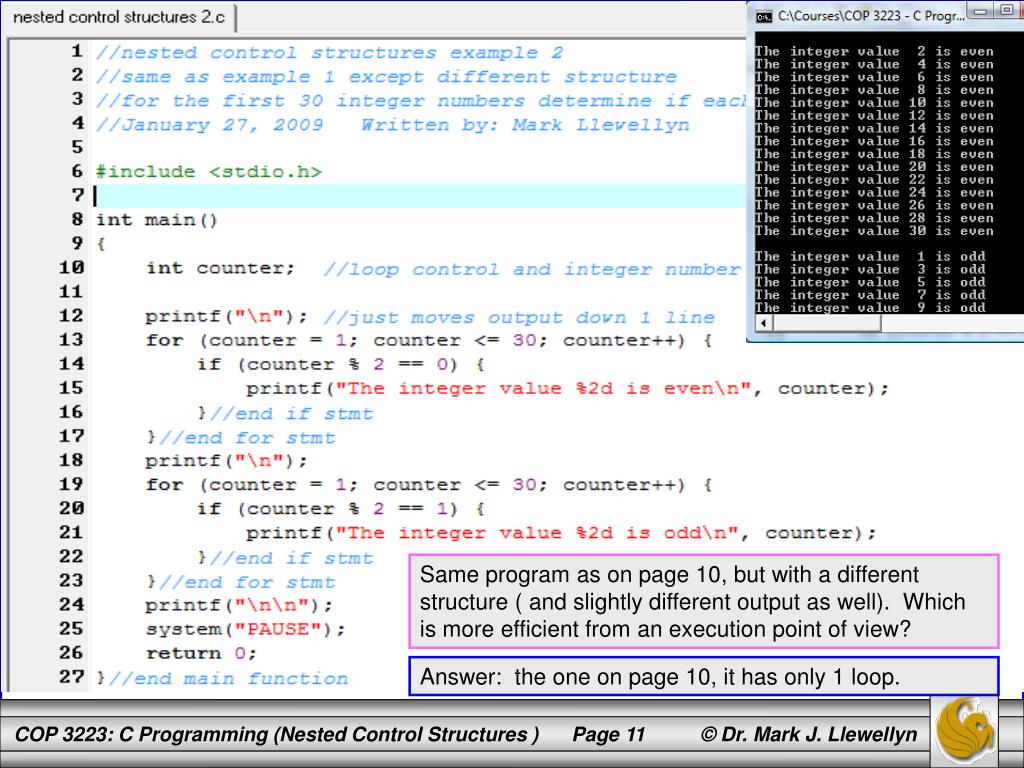Click the 'Page 11' footer text
1024x768 pixels.
pos(609,735)
